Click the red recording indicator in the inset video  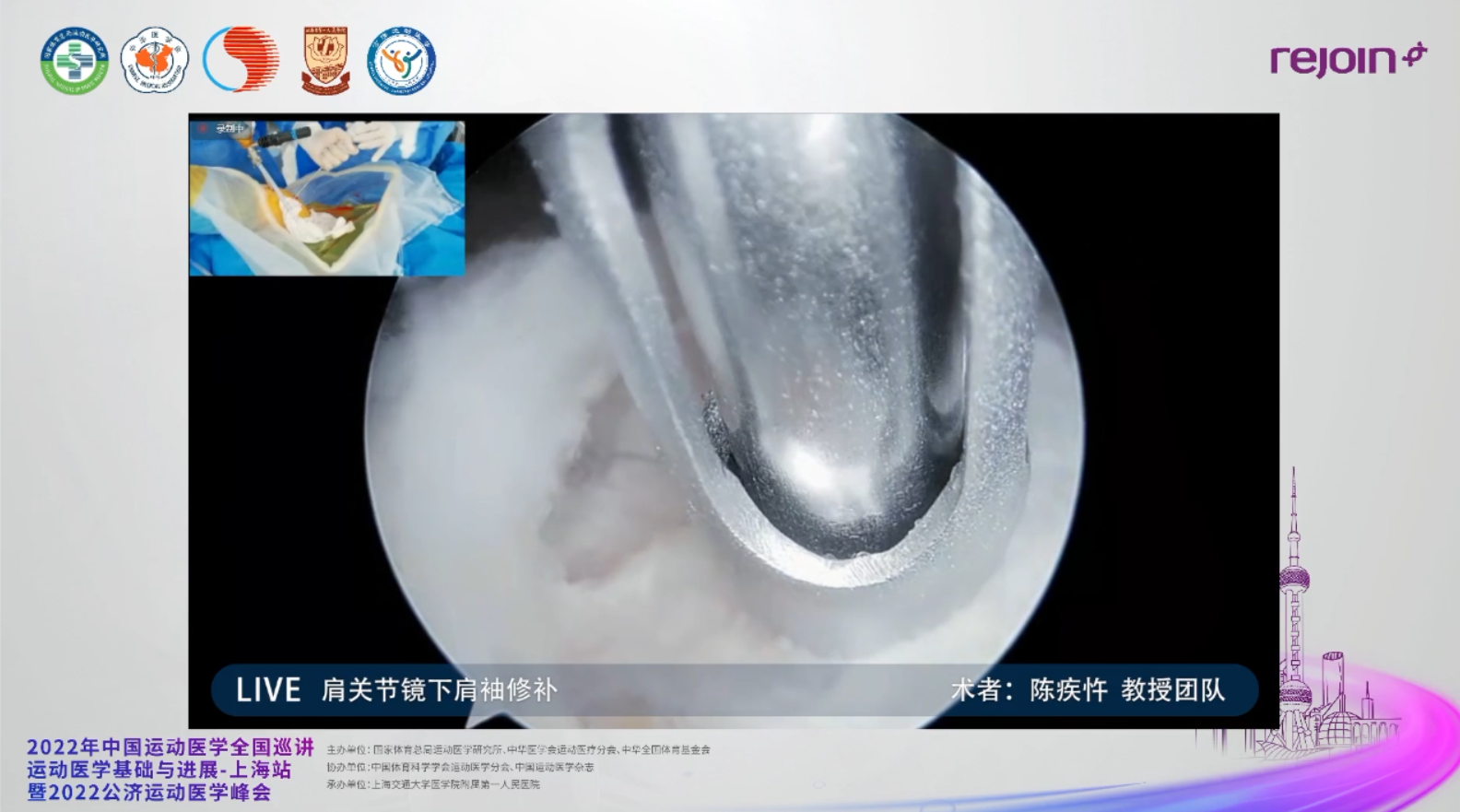pyautogui.click(x=203, y=129)
